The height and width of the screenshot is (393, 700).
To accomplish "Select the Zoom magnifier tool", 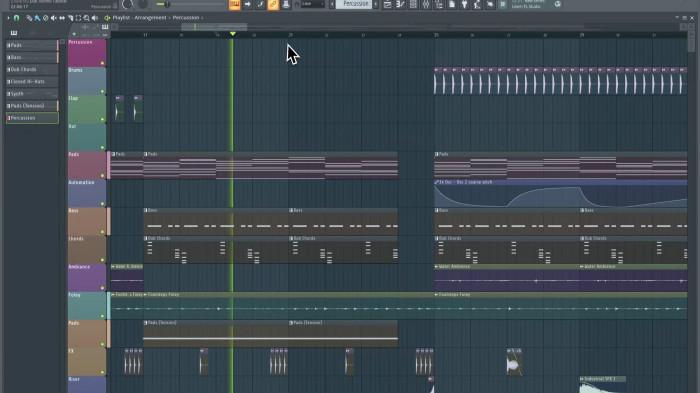I will point(86,18).
